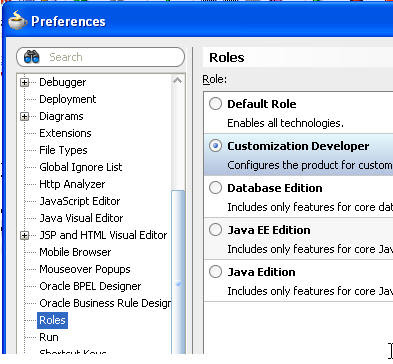This screenshot has height=364, width=393.
Task: Select the Default Role radio button
Action: pos(215,104)
